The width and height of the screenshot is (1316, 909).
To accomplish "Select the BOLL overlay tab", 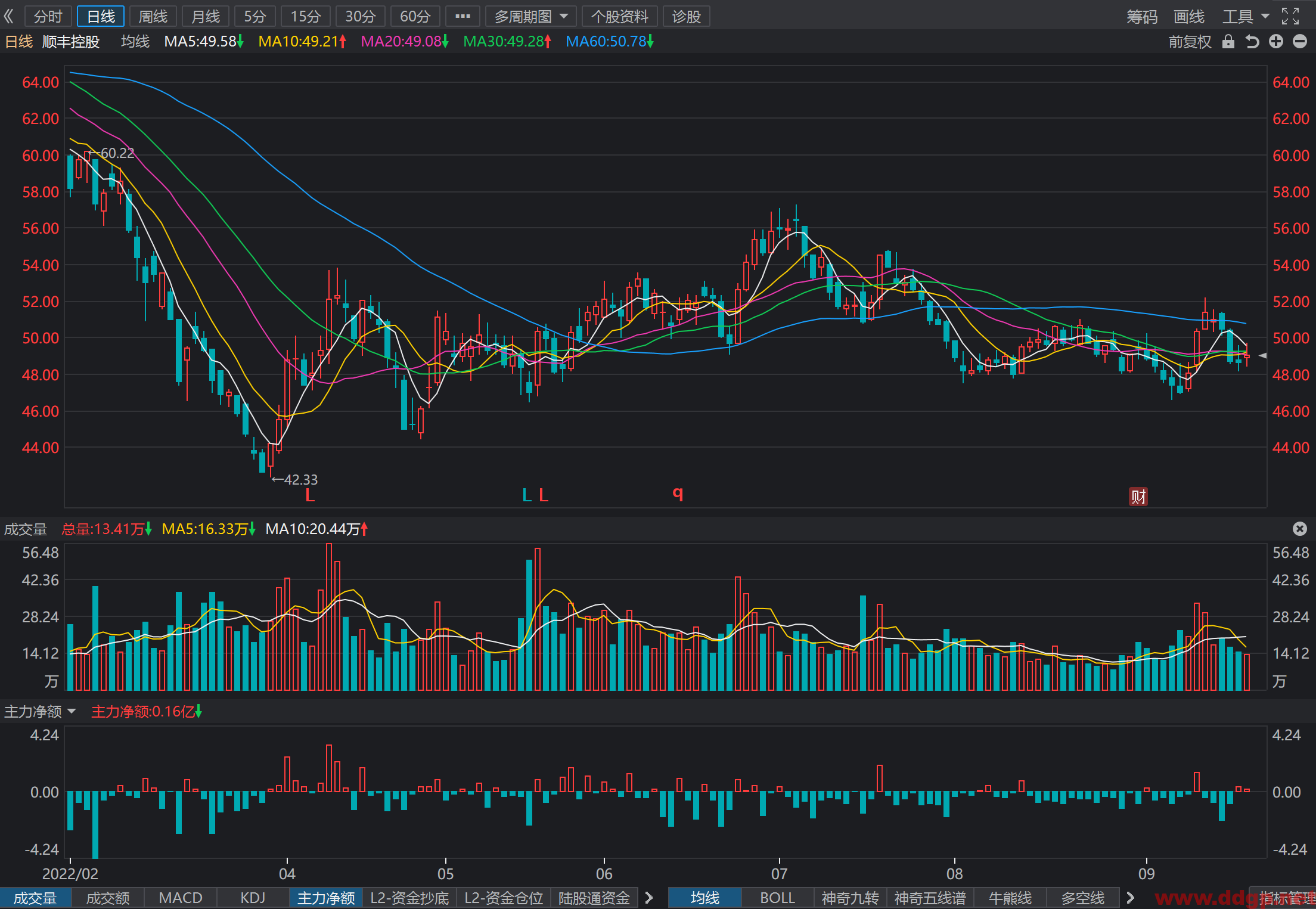I will tap(778, 898).
